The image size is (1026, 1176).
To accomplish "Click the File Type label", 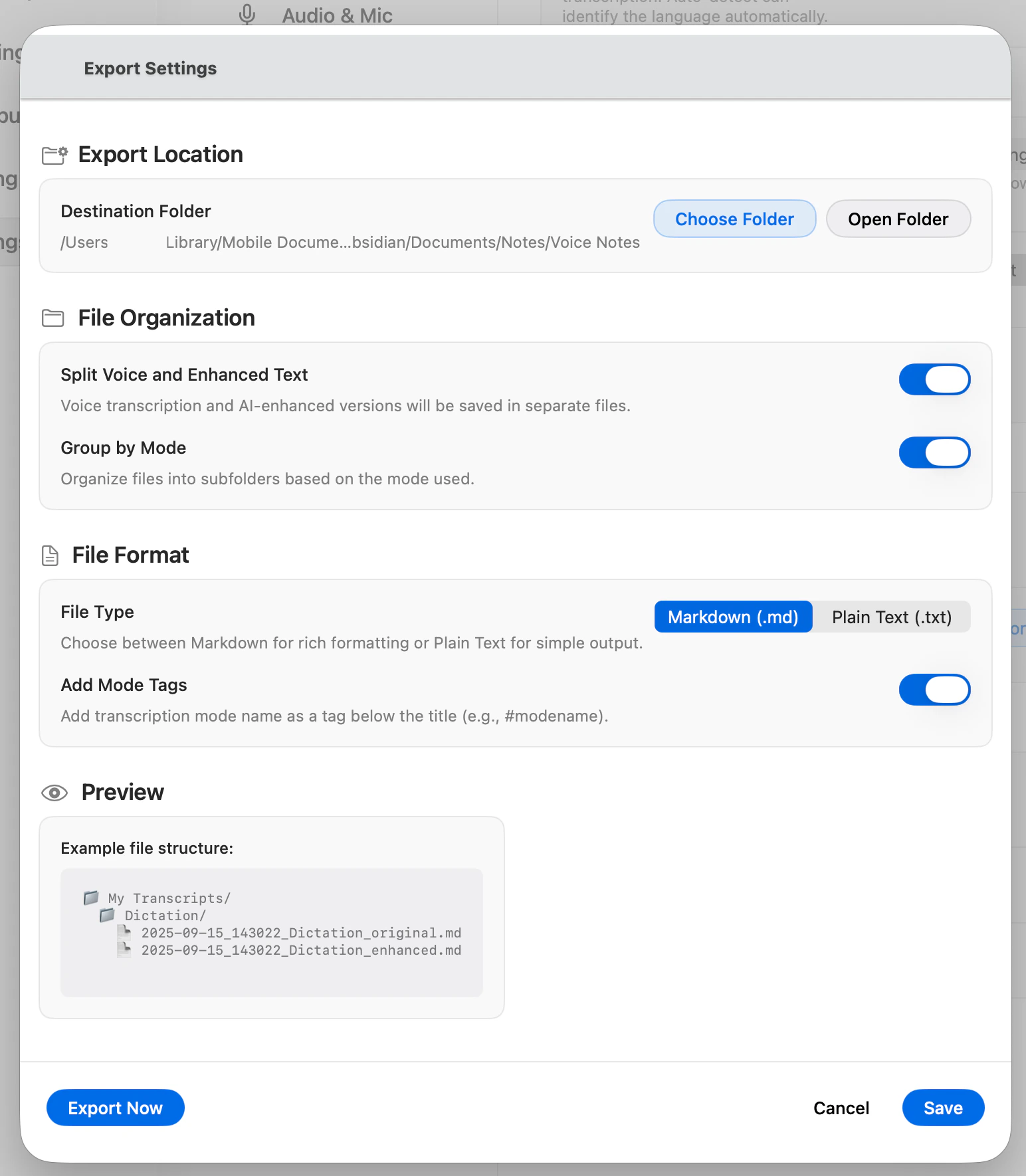I will 97,612.
